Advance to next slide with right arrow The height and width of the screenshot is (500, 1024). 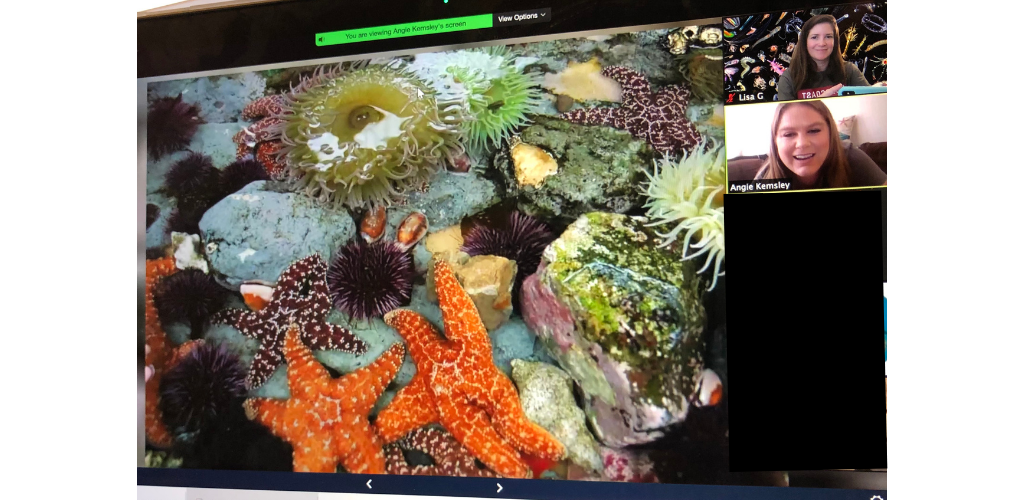500,487
